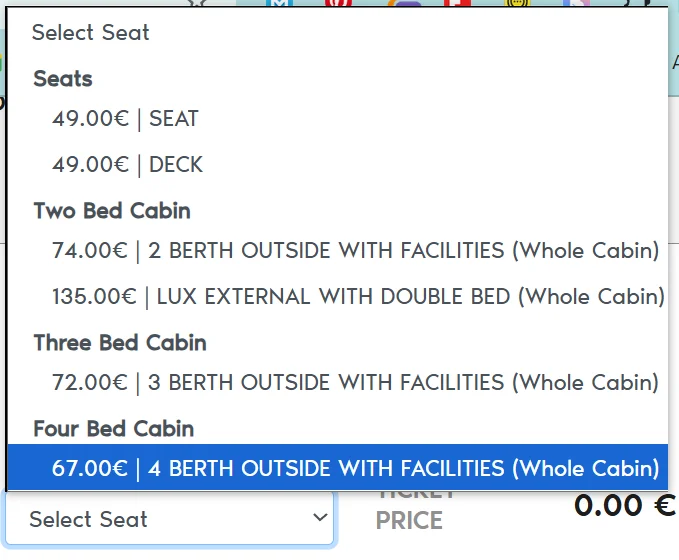Click the Two Bed Cabin heading
The height and width of the screenshot is (560, 679).
pos(112,211)
